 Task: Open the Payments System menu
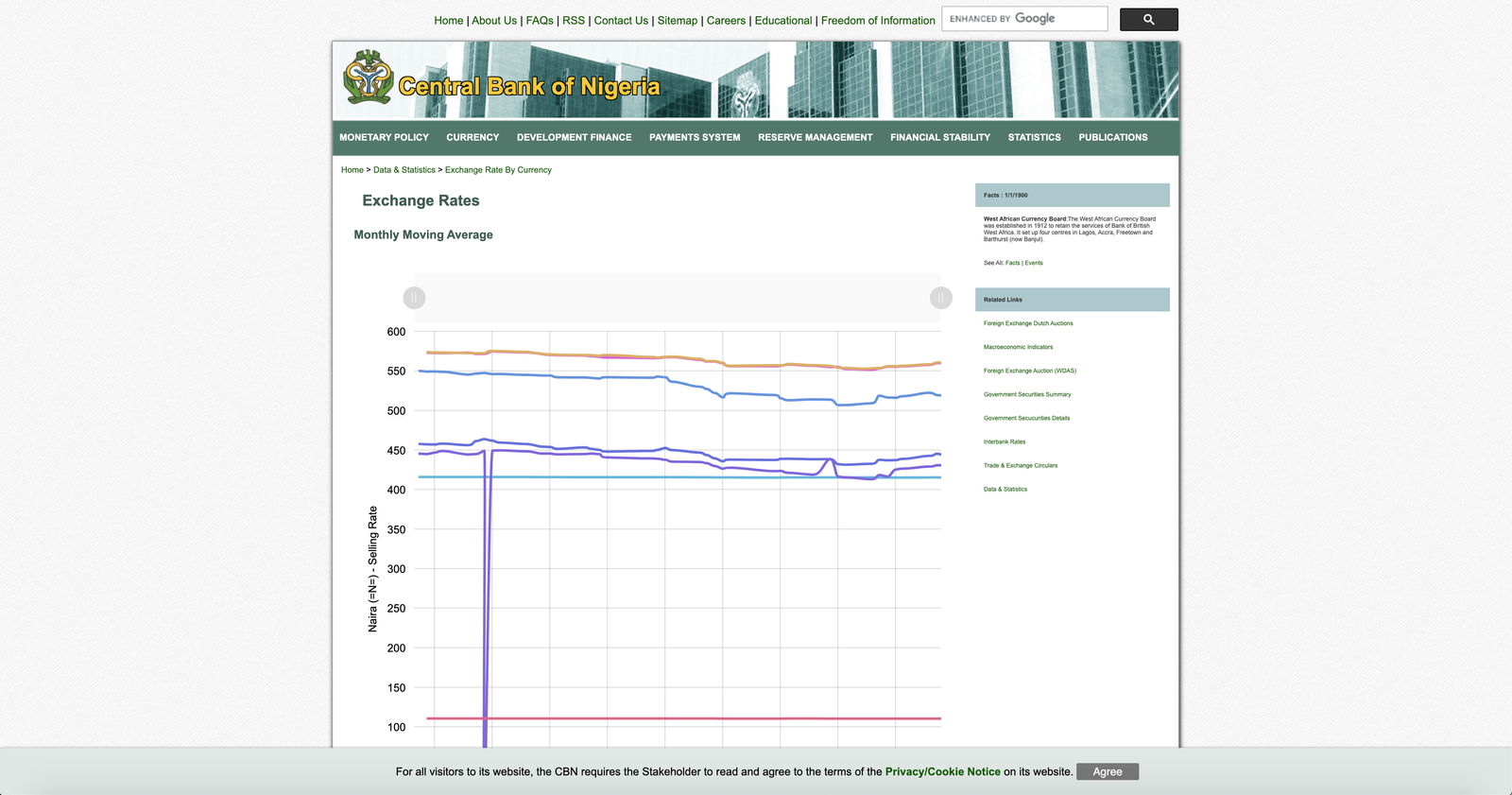tap(695, 137)
